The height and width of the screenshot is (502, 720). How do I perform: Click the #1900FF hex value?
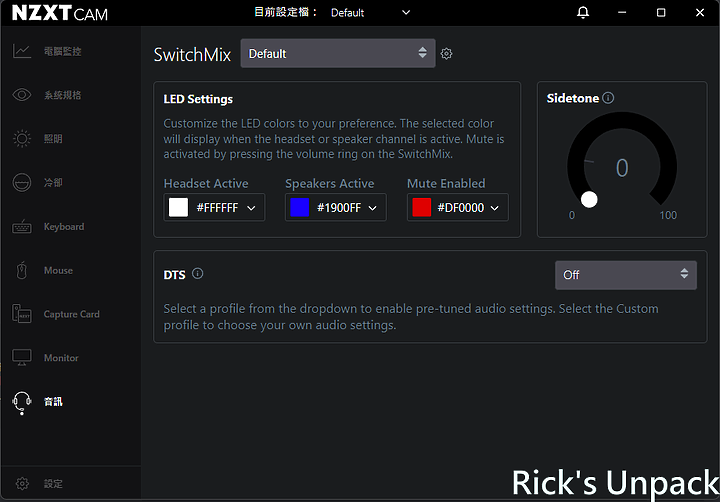tap(339, 208)
